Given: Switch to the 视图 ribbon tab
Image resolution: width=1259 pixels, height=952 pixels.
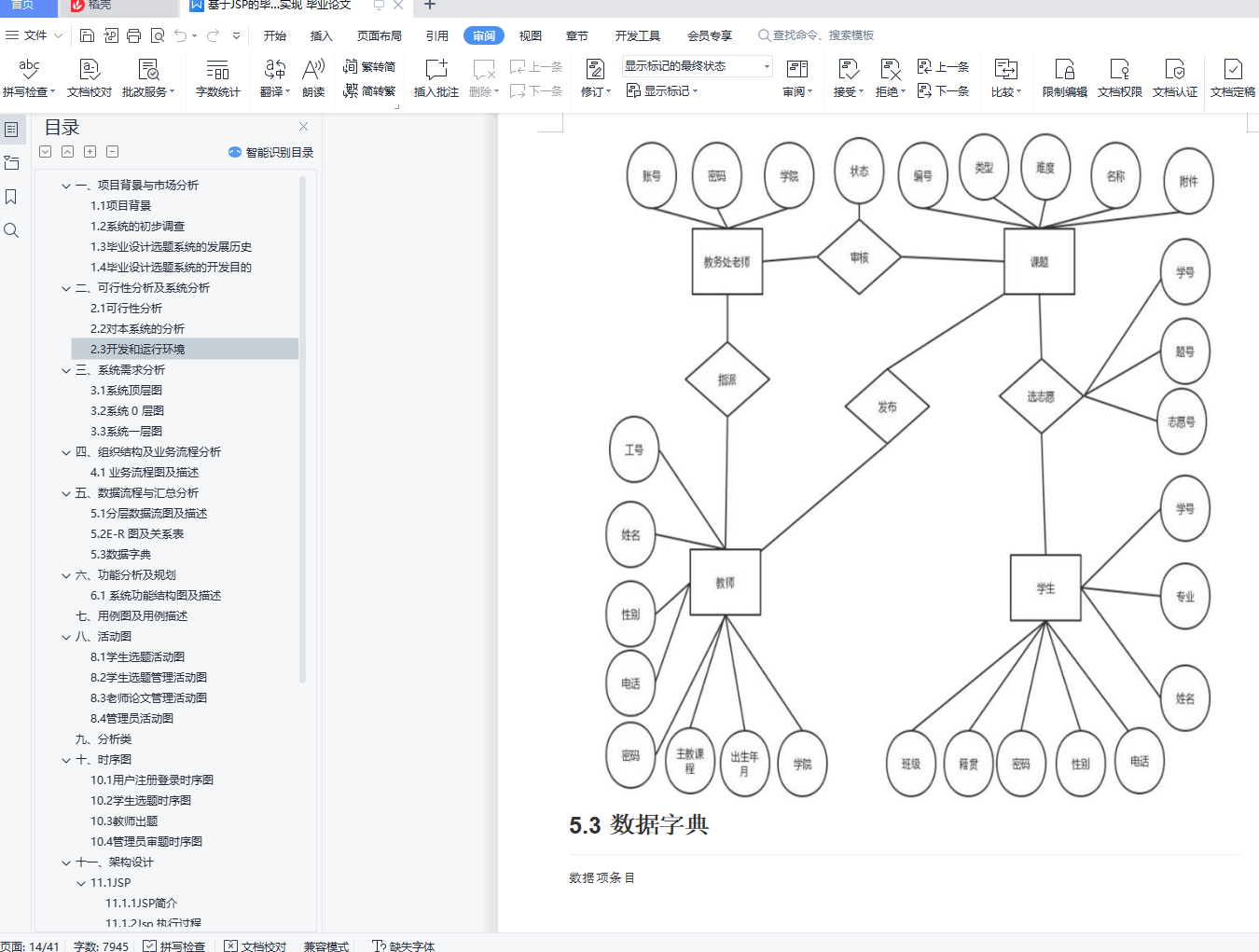Looking at the screenshot, I should [x=531, y=35].
